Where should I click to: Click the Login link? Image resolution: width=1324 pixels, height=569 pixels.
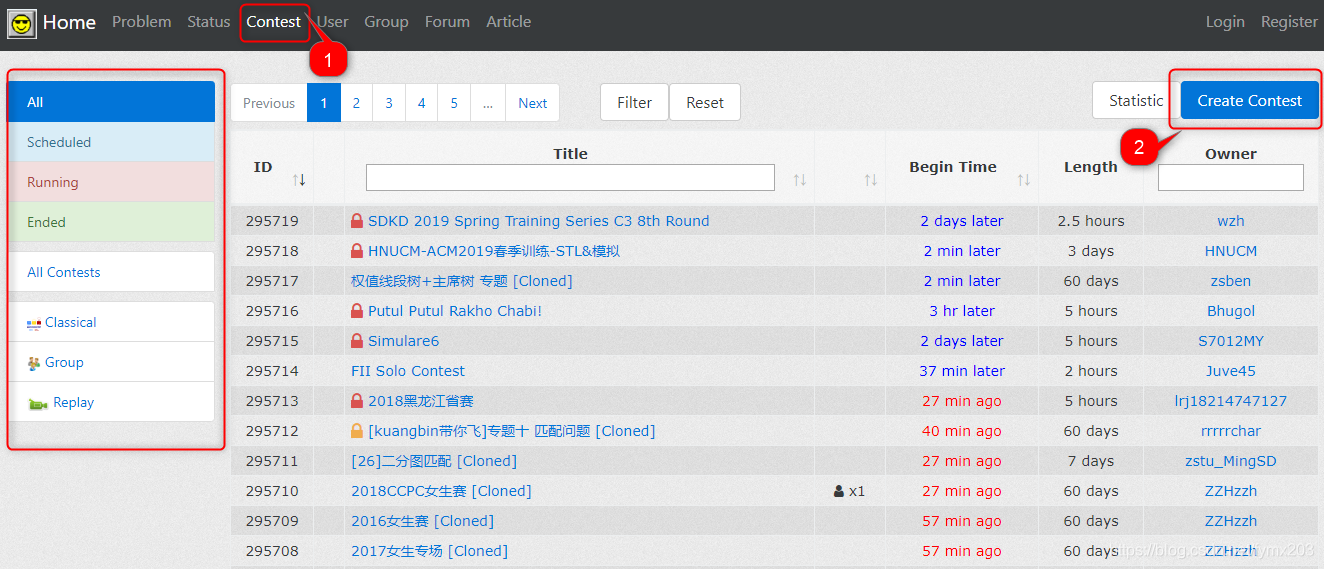point(1225,22)
